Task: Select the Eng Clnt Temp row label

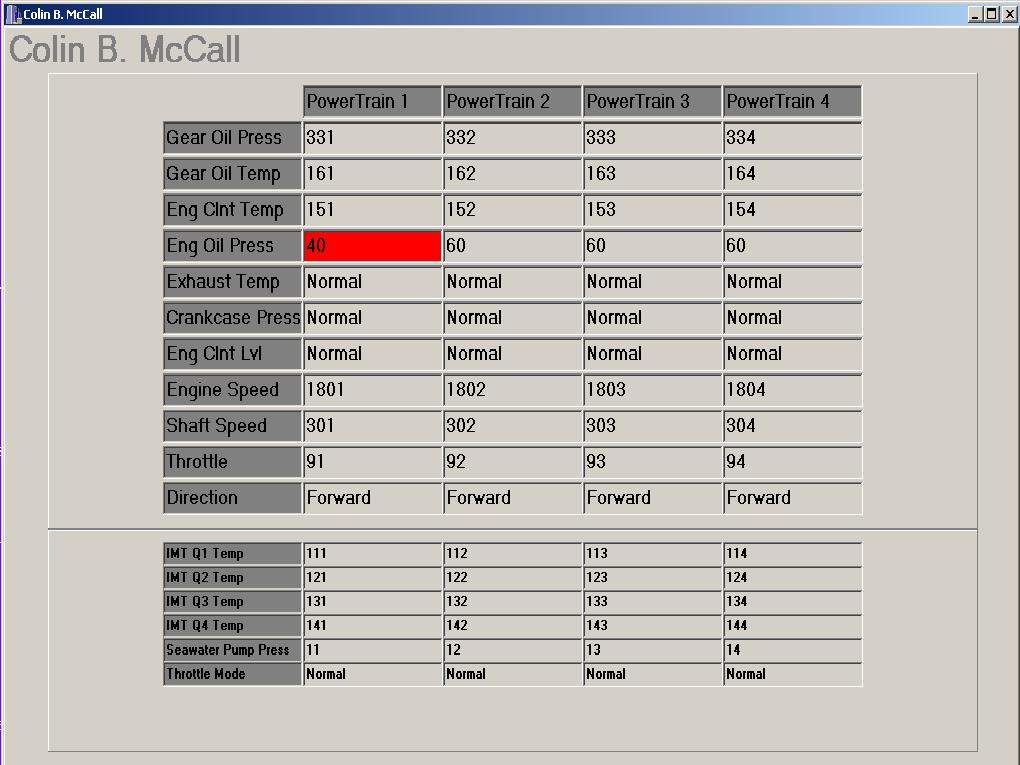Action: pos(232,210)
